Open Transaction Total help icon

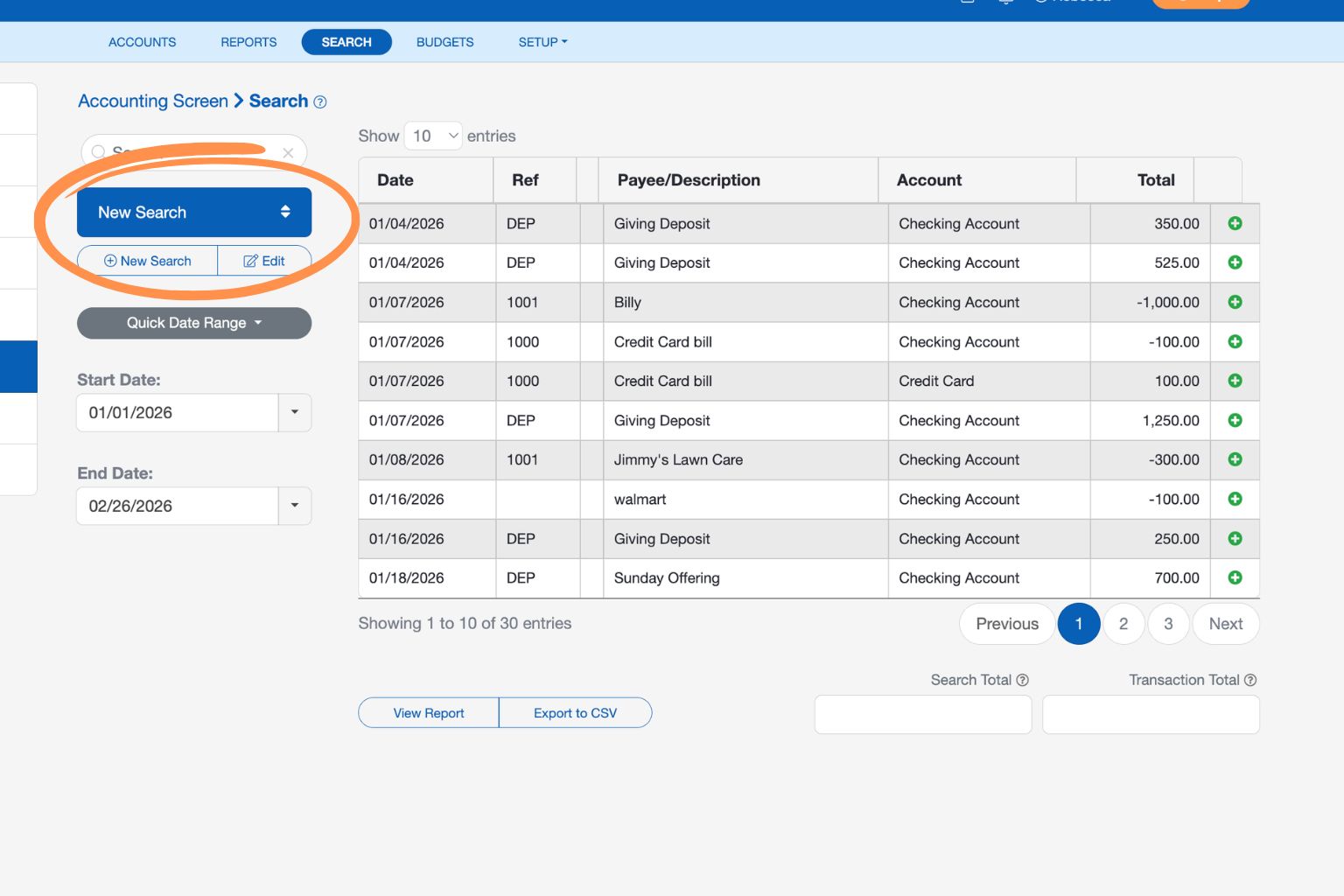(1250, 680)
